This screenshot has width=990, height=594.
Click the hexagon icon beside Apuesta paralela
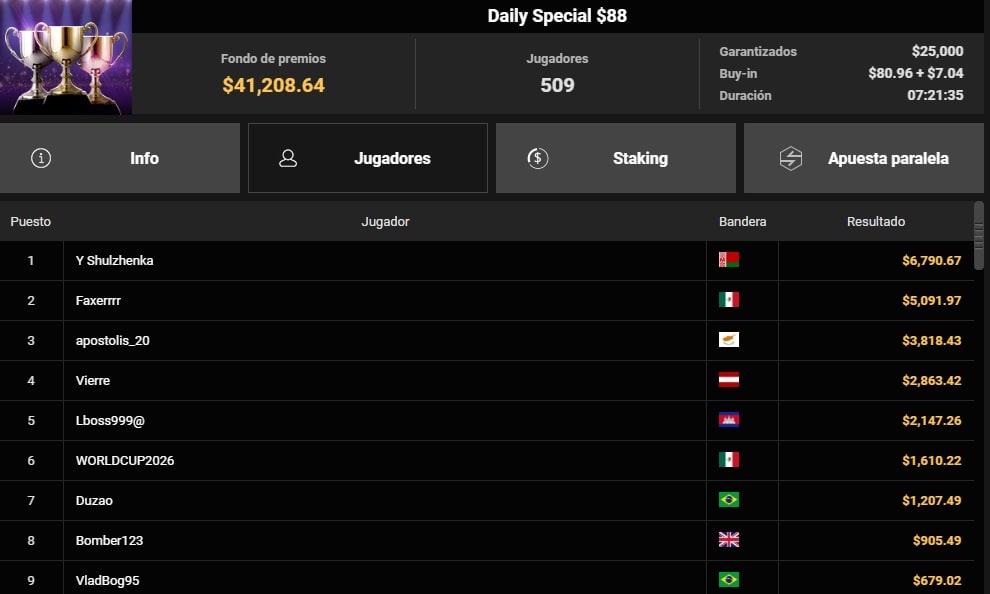[x=788, y=157]
